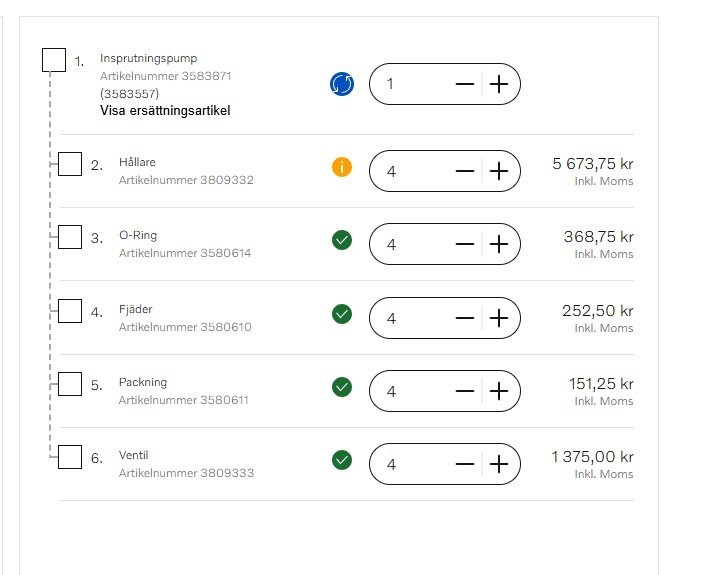The height and width of the screenshot is (575, 727).
Task: Click the green availability checkmark for Fjäder
Action: pyautogui.click(x=342, y=314)
